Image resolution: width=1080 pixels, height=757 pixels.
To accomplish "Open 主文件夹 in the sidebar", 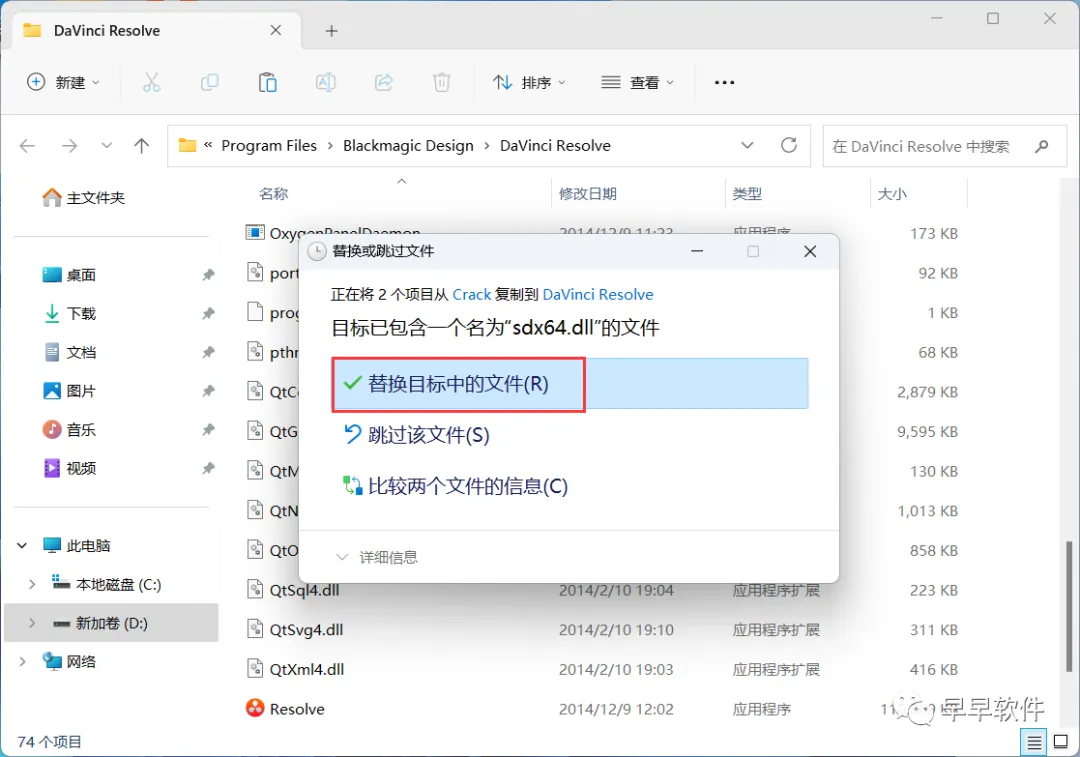I will pos(83,198).
